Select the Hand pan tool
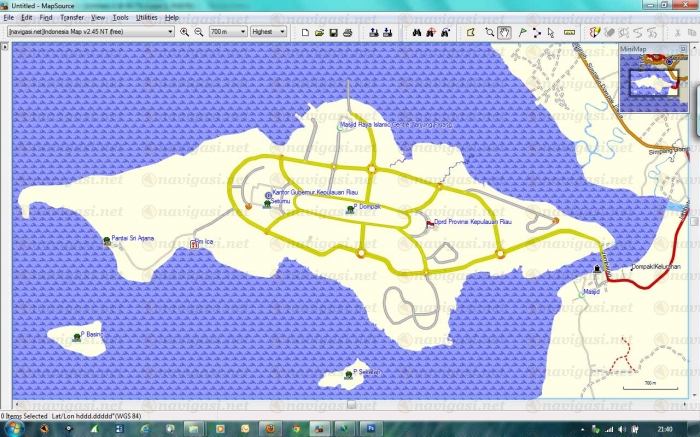The height and width of the screenshot is (437, 700). point(506,32)
